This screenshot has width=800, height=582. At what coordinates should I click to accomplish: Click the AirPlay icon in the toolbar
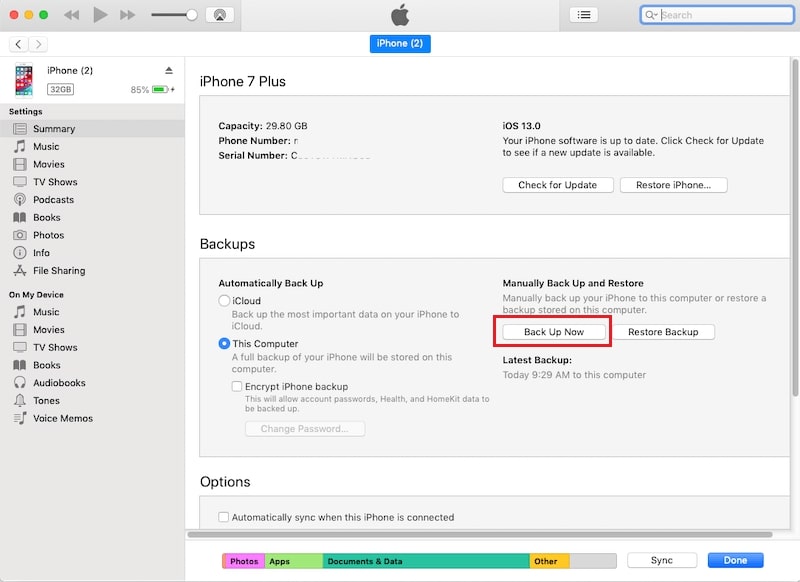[220, 15]
